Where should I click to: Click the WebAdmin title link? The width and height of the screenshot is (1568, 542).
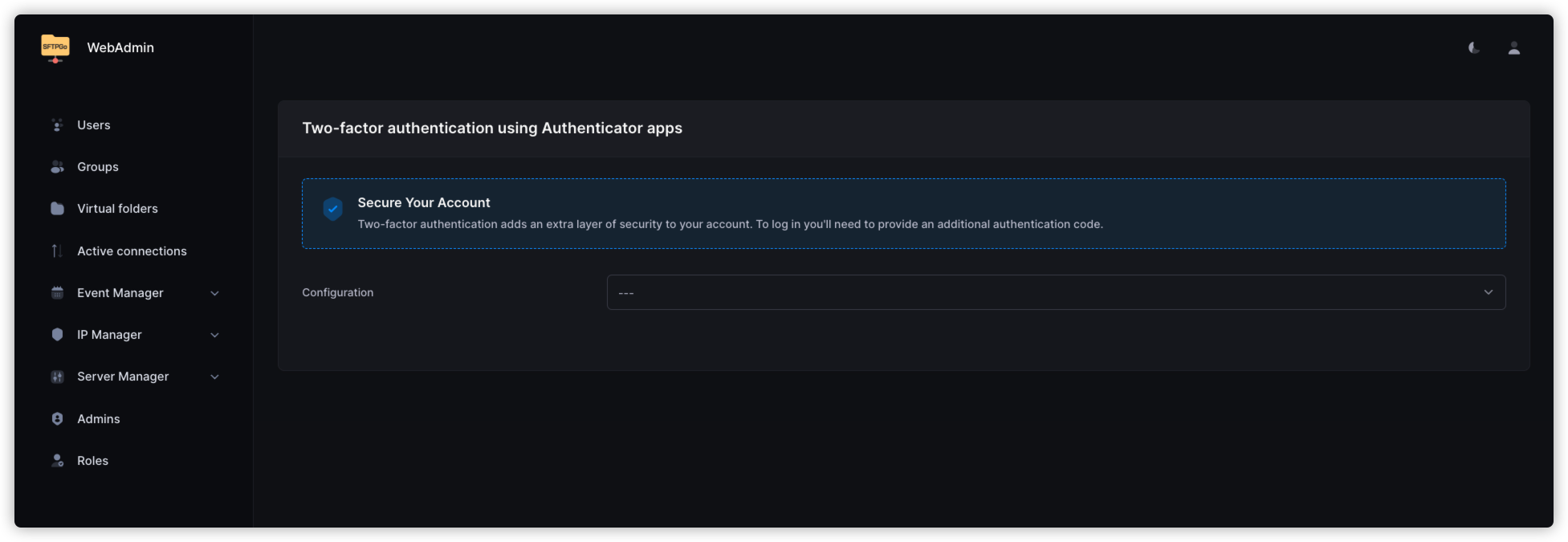120,47
